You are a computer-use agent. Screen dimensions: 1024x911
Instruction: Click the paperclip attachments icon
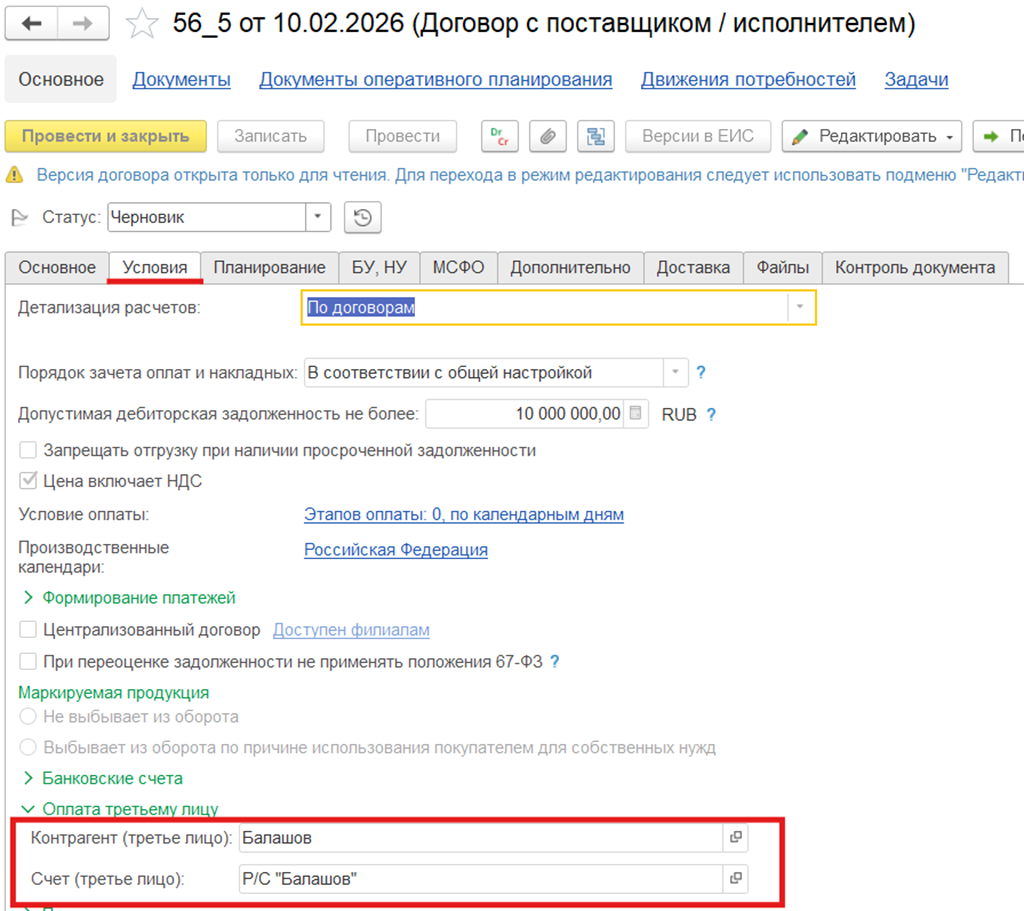click(547, 136)
